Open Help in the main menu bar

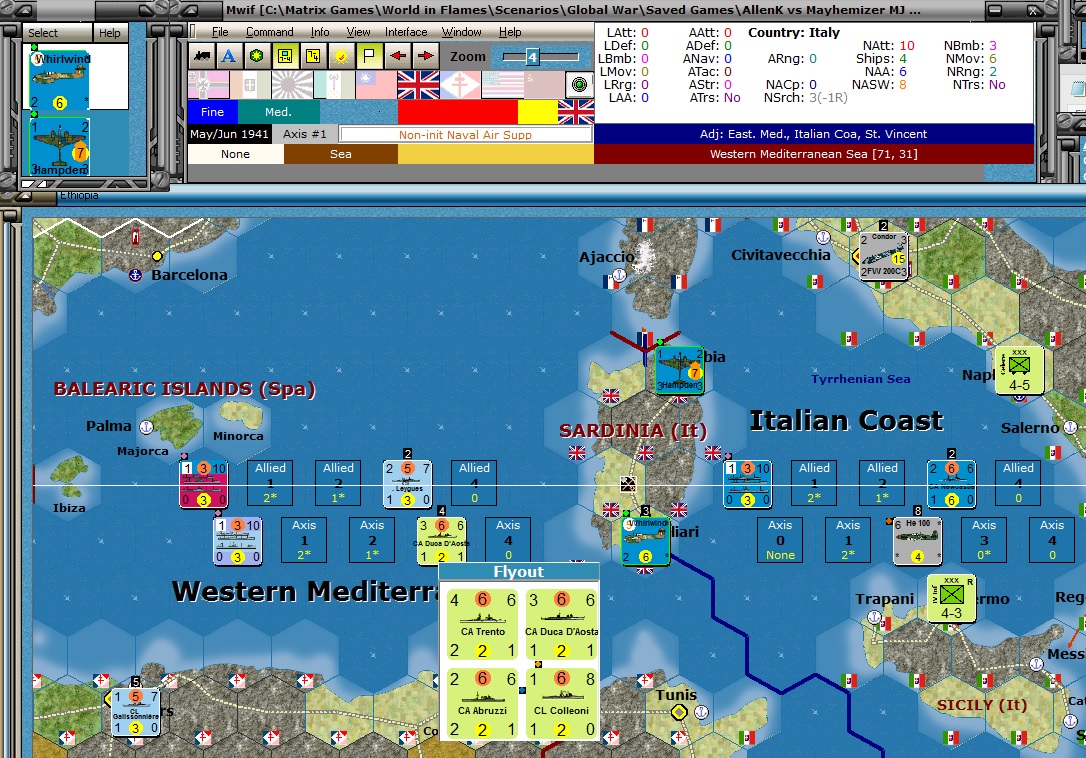pos(510,32)
